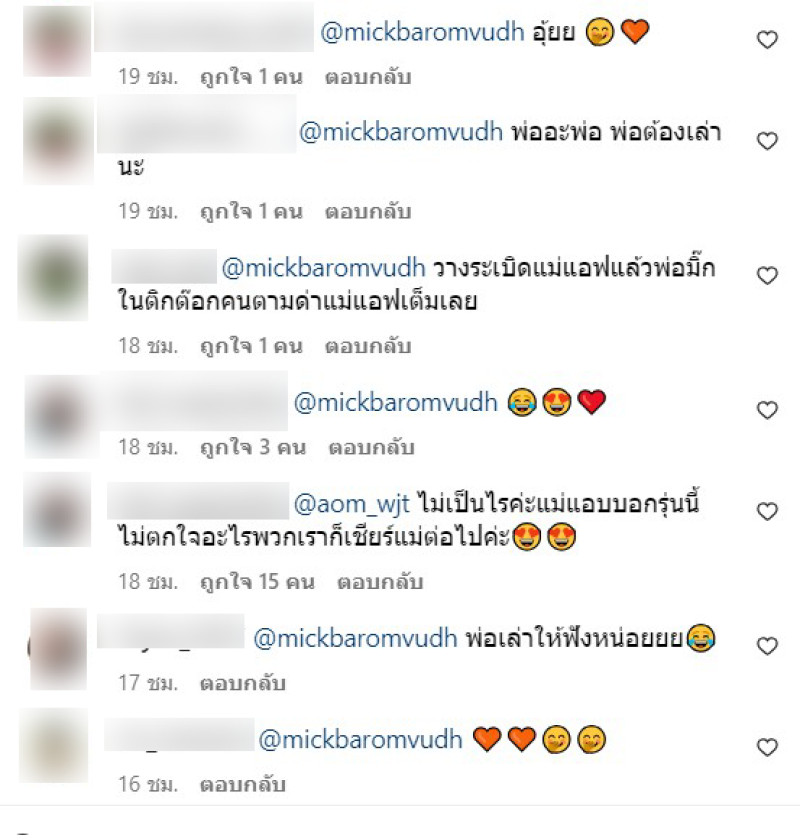Image resolution: width=800 pixels, height=835 pixels.
Task: Reply to the comment liked by 15 people
Action: (x=380, y=582)
